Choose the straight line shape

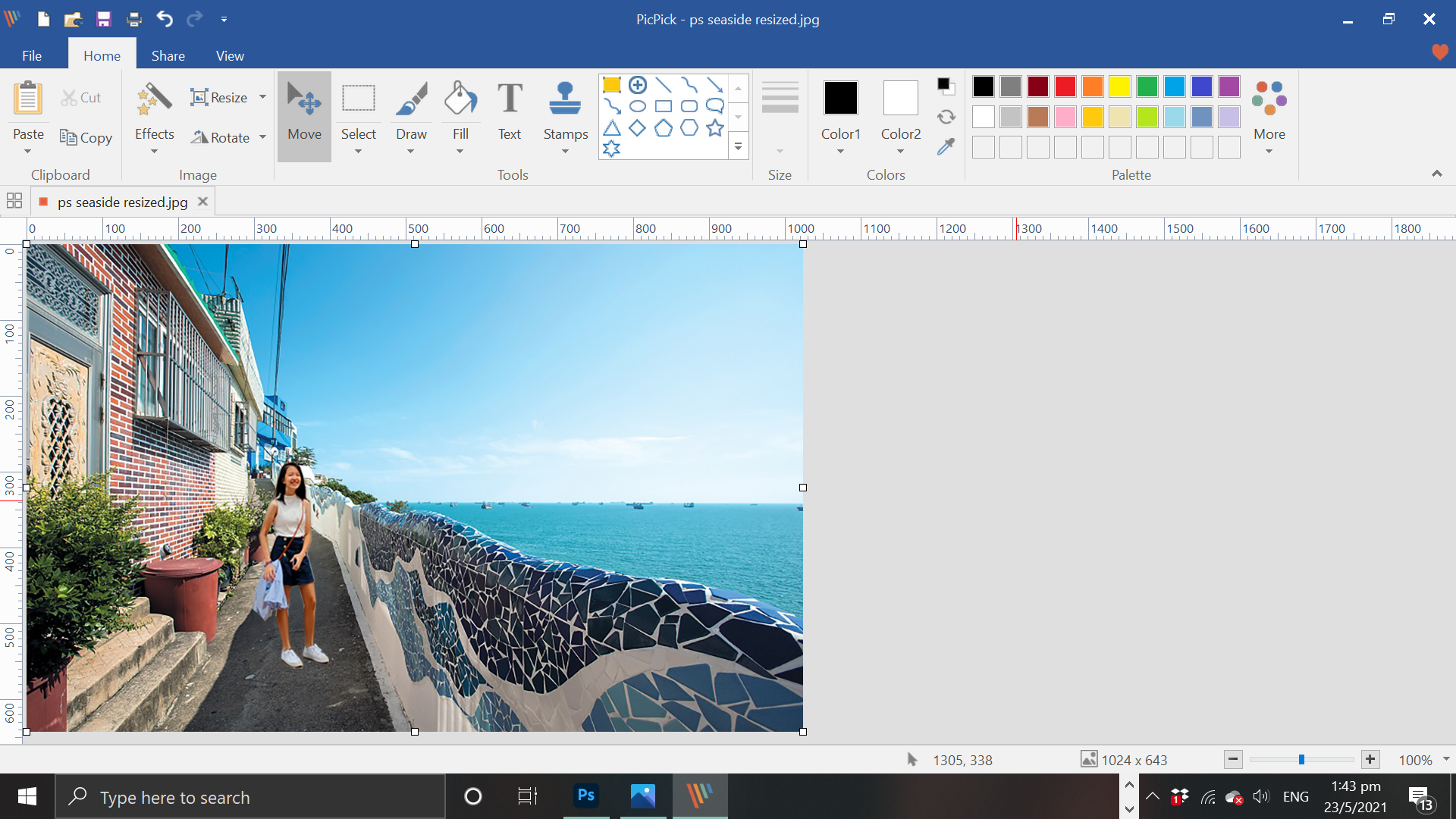pos(664,85)
